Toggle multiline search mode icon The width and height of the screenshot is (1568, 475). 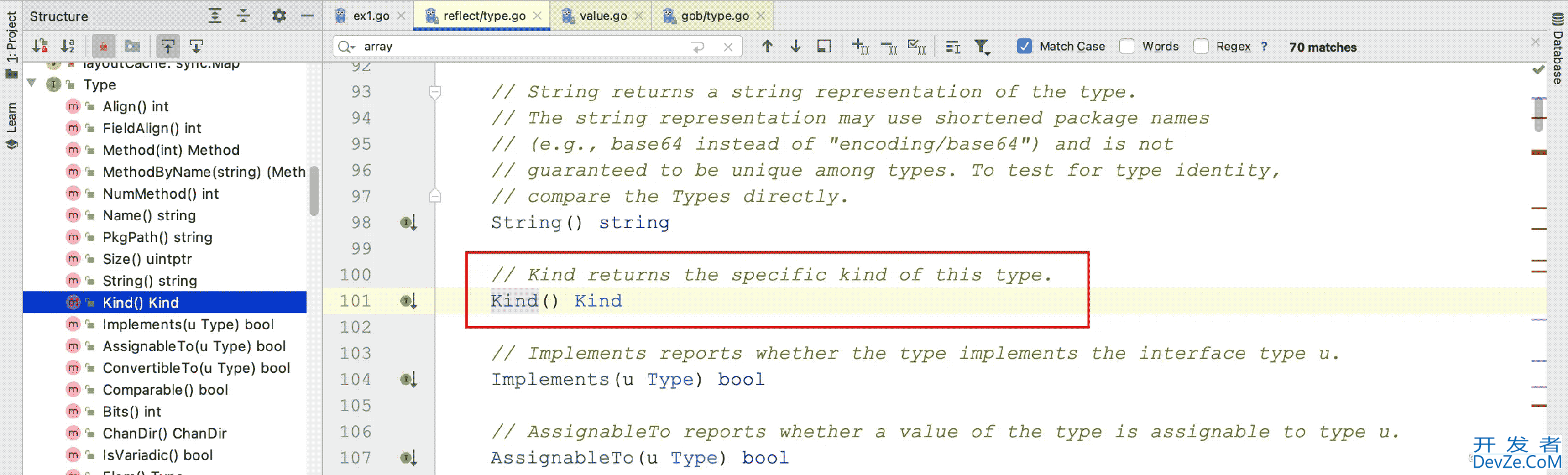pos(952,47)
